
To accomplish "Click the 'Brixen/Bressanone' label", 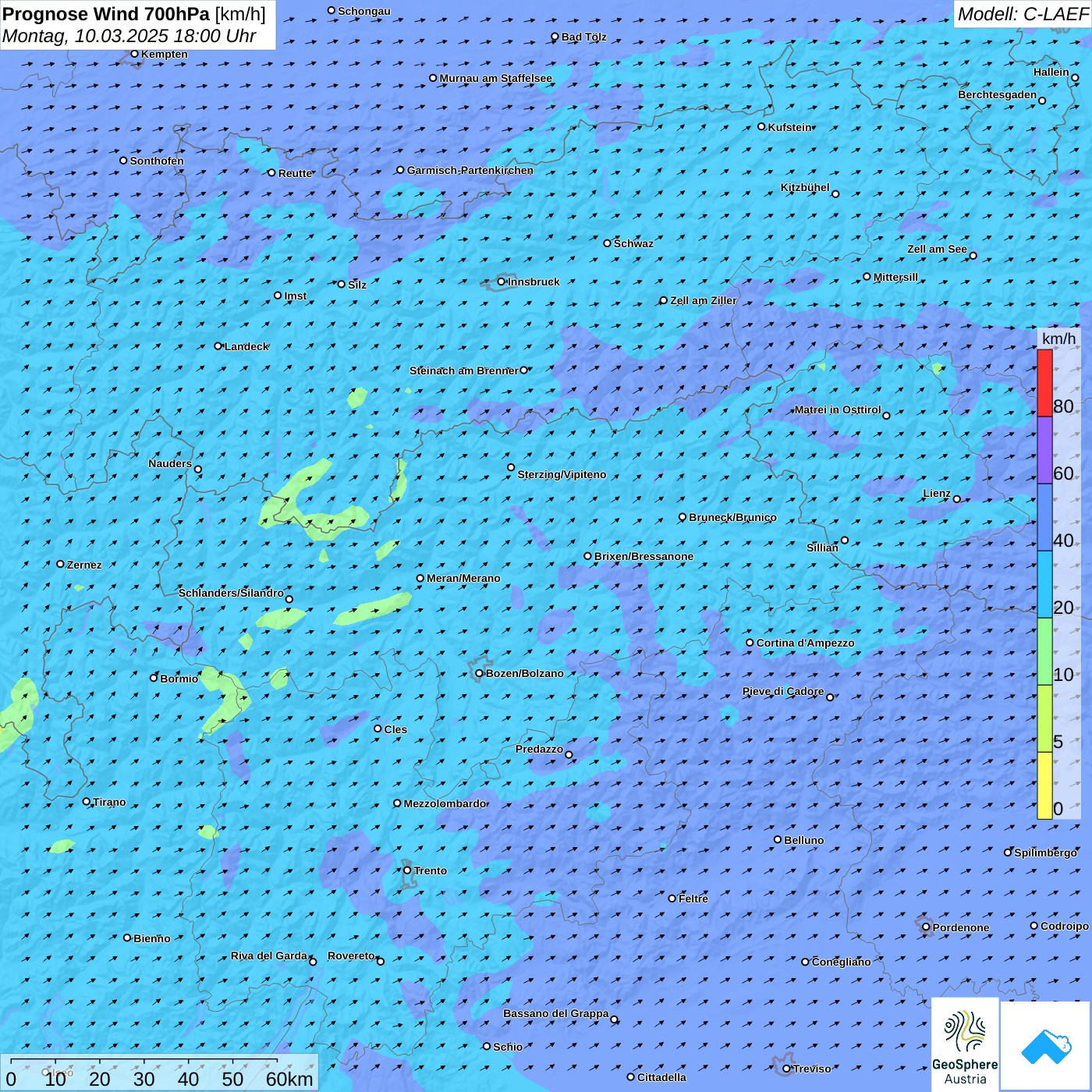I will coord(643,556).
